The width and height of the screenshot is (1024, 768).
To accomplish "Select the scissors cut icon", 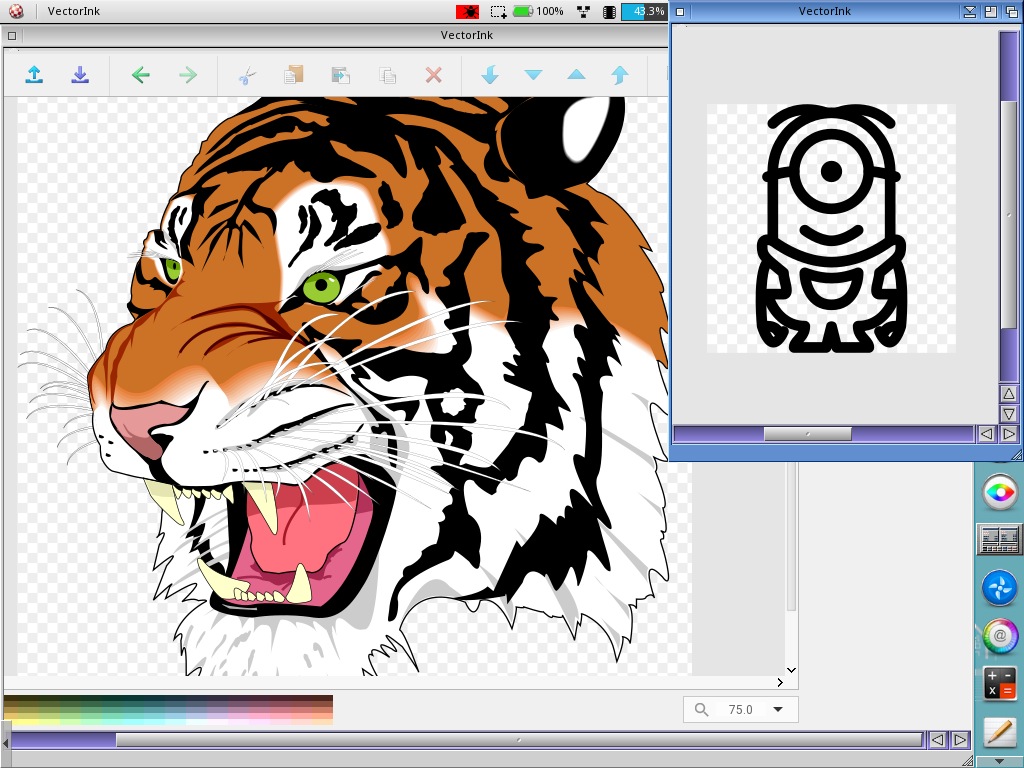I will click(247, 75).
